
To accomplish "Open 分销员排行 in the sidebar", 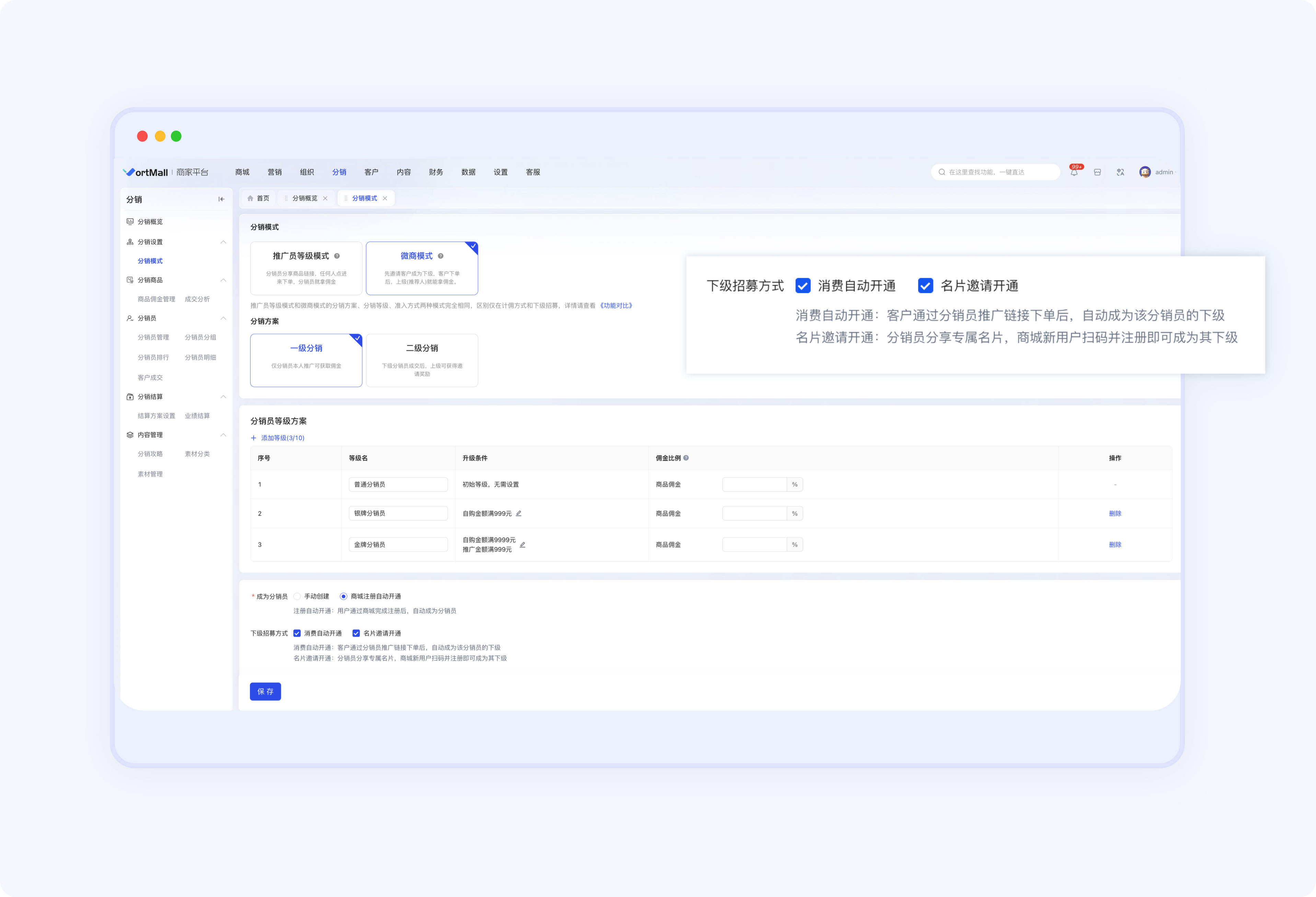I will pos(153,357).
